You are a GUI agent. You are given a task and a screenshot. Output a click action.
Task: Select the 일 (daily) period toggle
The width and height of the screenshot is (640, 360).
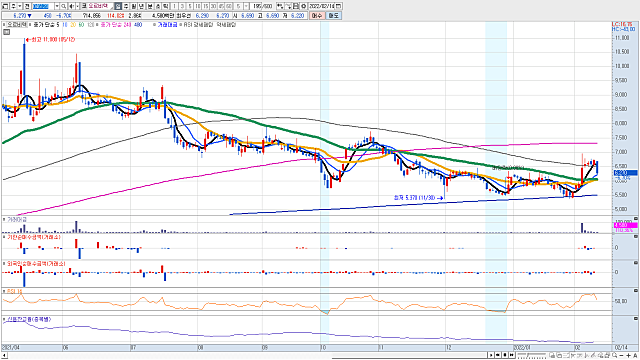[118, 6]
